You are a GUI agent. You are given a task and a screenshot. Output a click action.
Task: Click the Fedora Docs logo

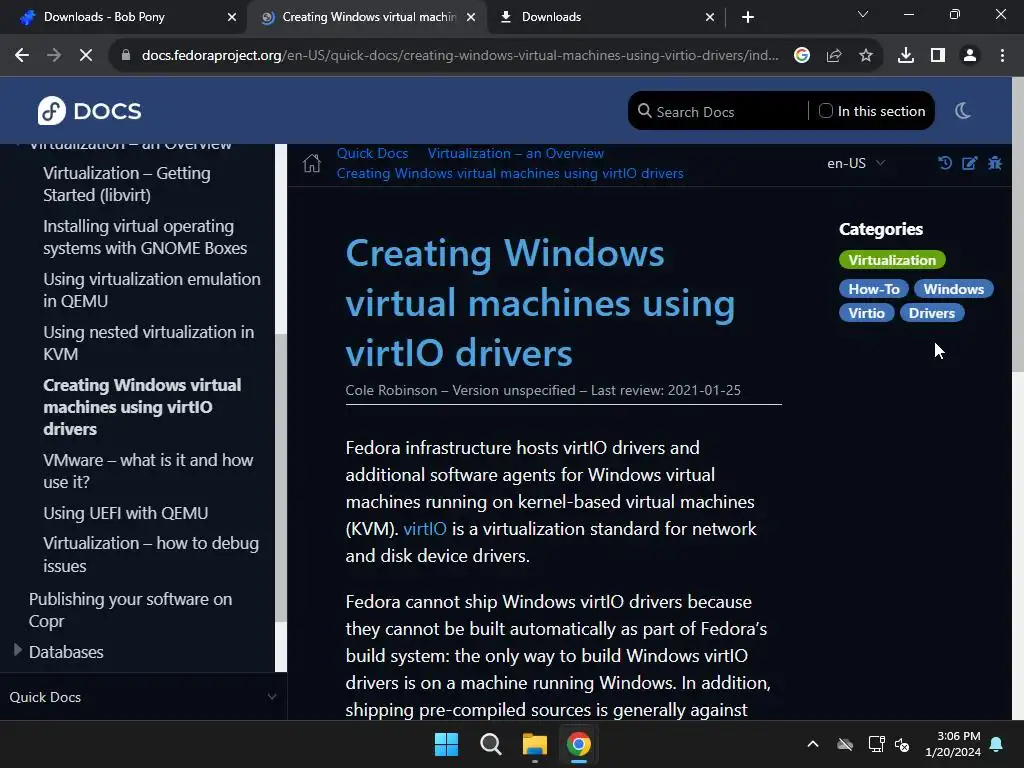(x=89, y=110)
